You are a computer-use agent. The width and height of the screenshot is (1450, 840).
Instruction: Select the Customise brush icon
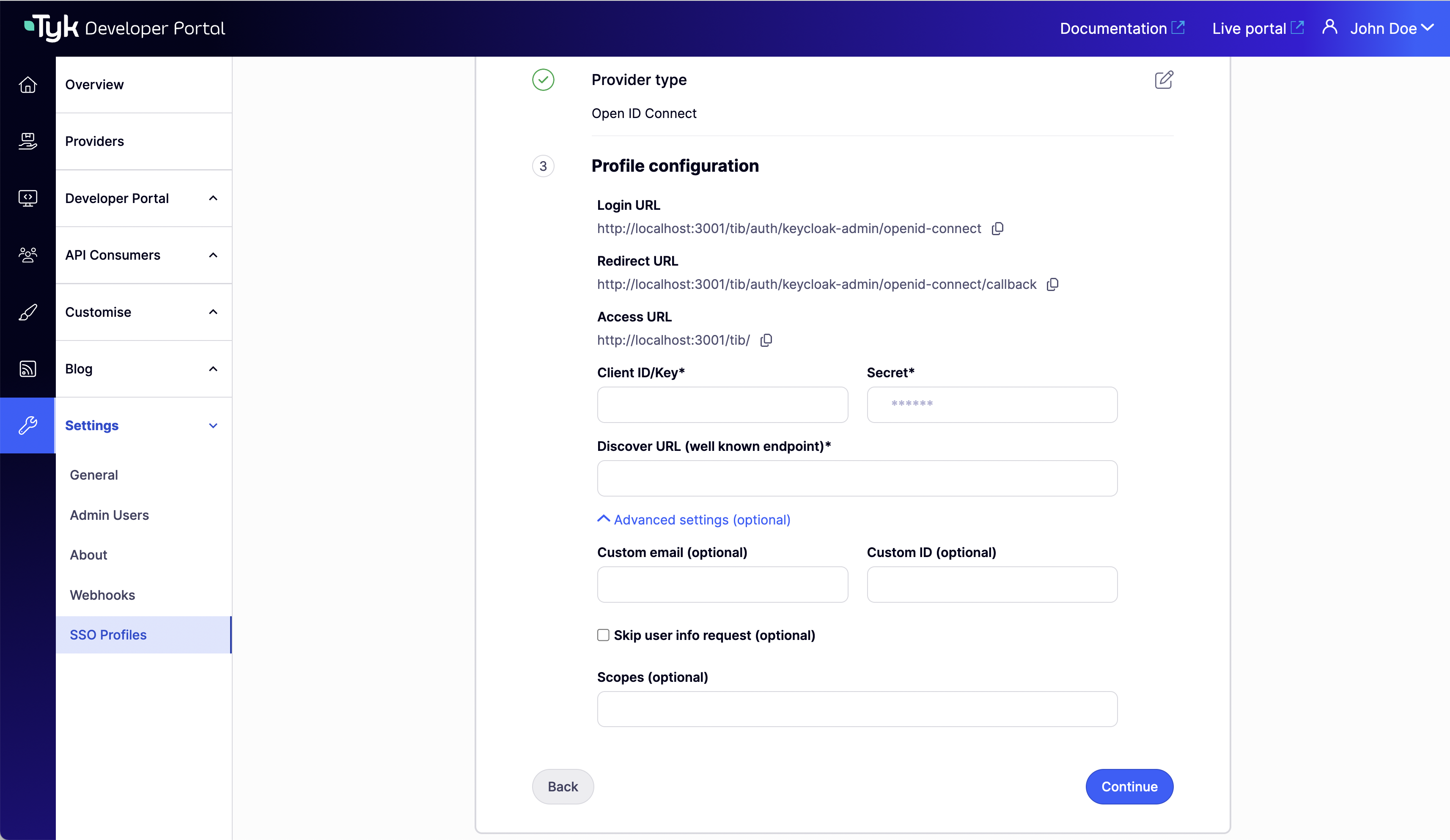(x=27, y=312)
